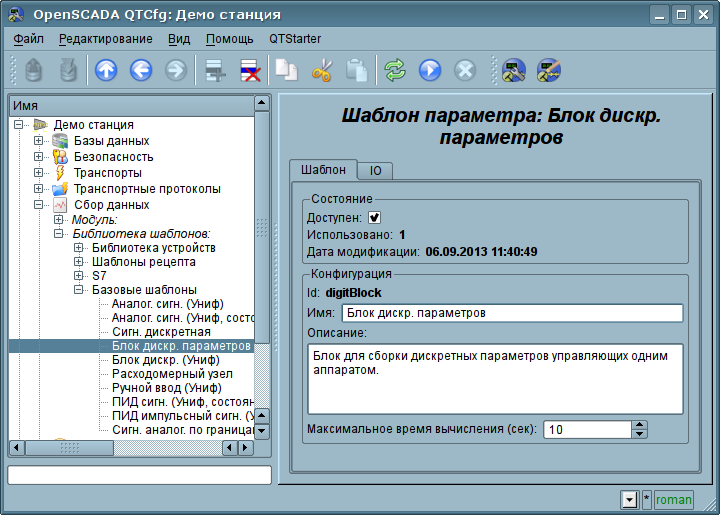Switch to the IO tab
720x515 pixels.
point(375,171)
